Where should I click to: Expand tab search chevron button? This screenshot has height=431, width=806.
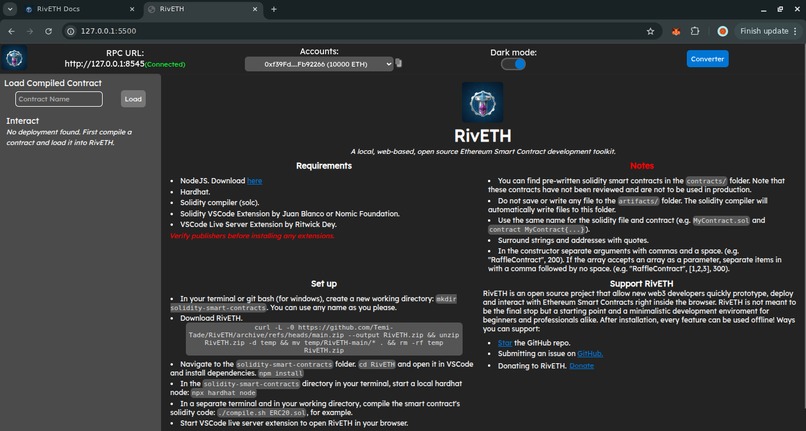[x=10, y=9]
